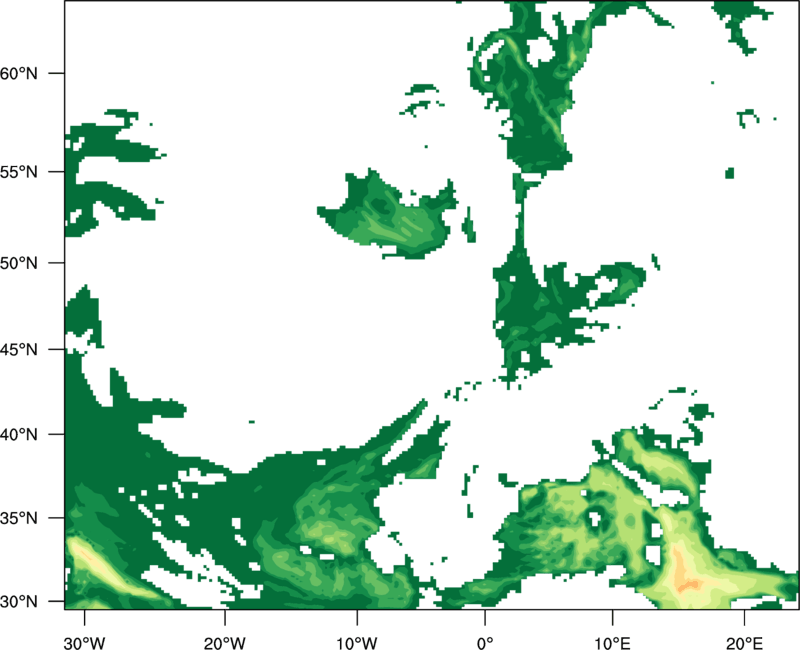Click the 40°N latitude label
The height and width of the screenshot is (650, 800).
(19, 434)
